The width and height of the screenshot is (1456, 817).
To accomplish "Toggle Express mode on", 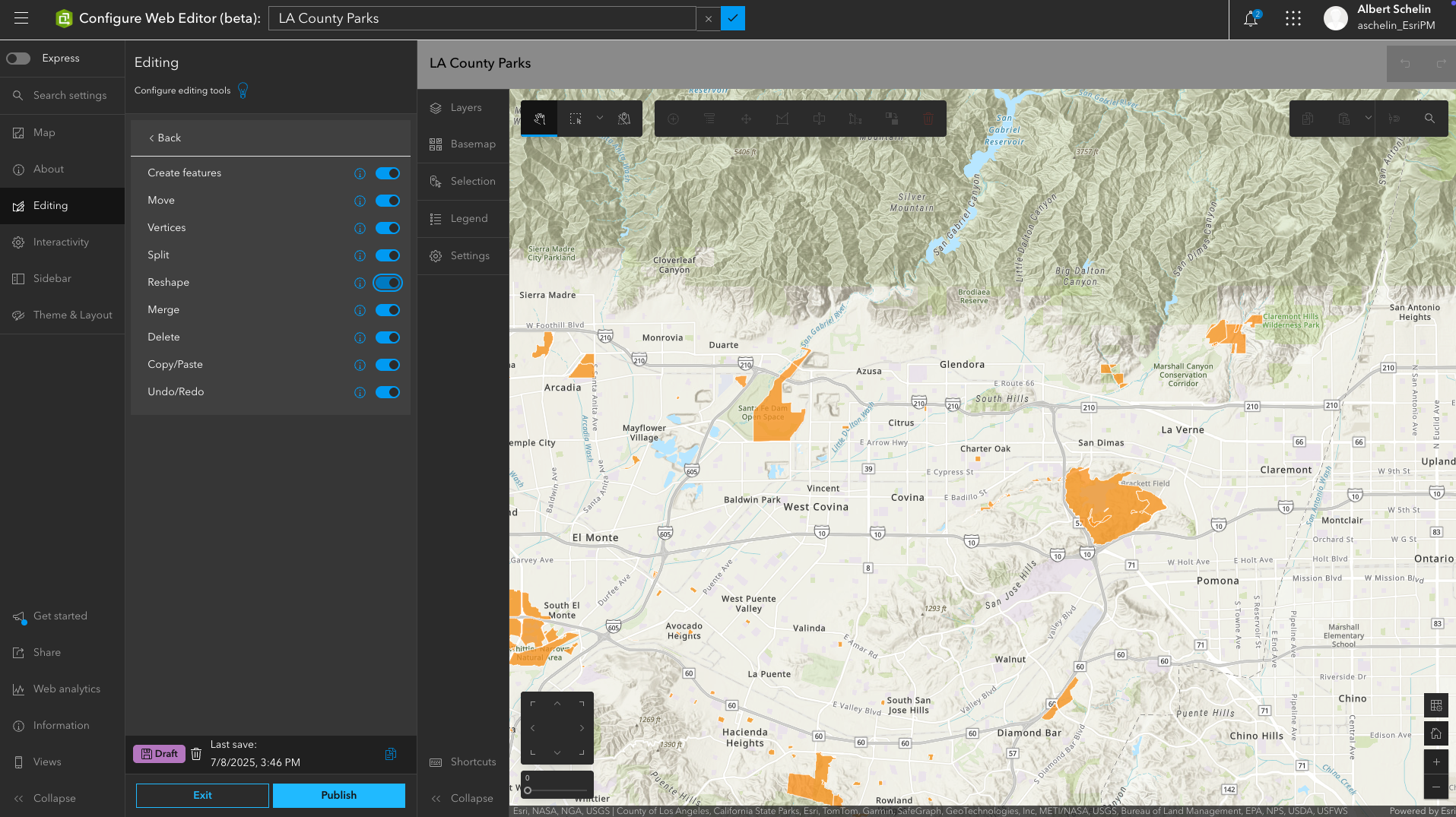I will tap(17, 58).
